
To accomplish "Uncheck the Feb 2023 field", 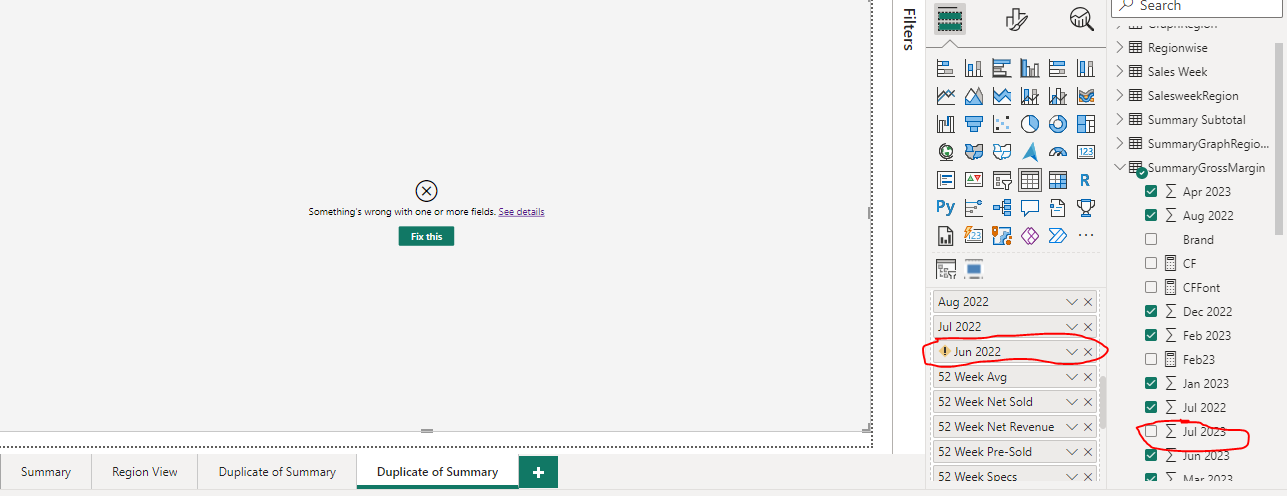I will coord(1151,335).
